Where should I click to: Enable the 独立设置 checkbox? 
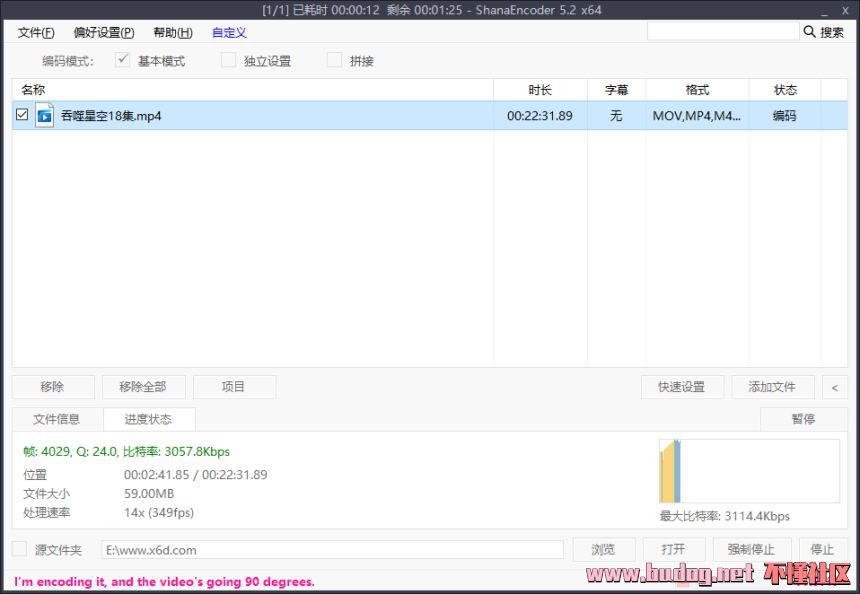pyautogui.click(x=229, y=60)
